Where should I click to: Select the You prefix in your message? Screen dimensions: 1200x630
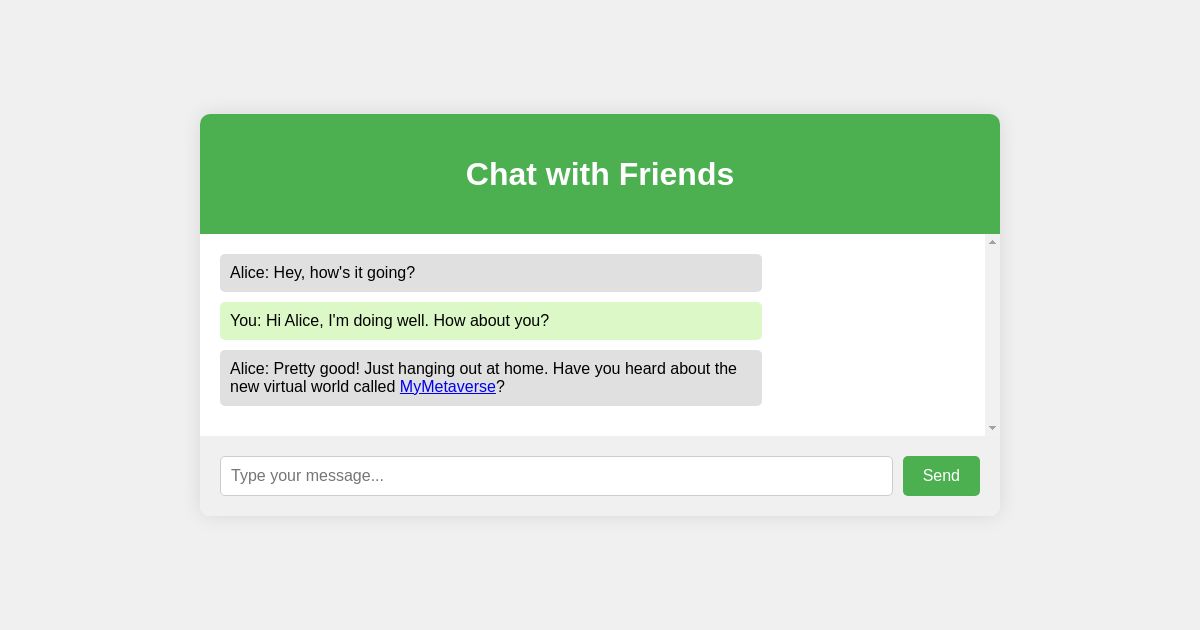coord(243,321)
